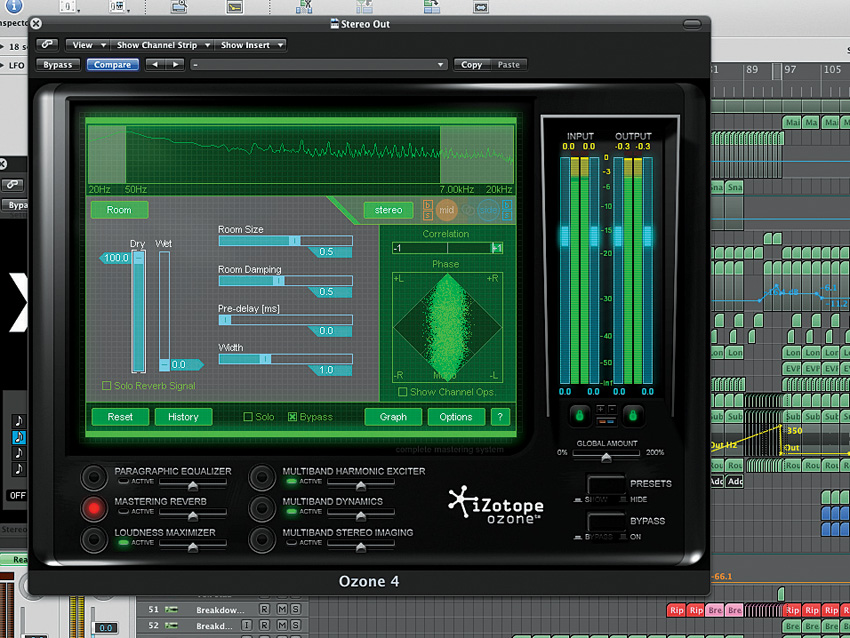850x638 pixels.
Task: Expand the Show Channel Strip dropdown
Action: [163, 45]
